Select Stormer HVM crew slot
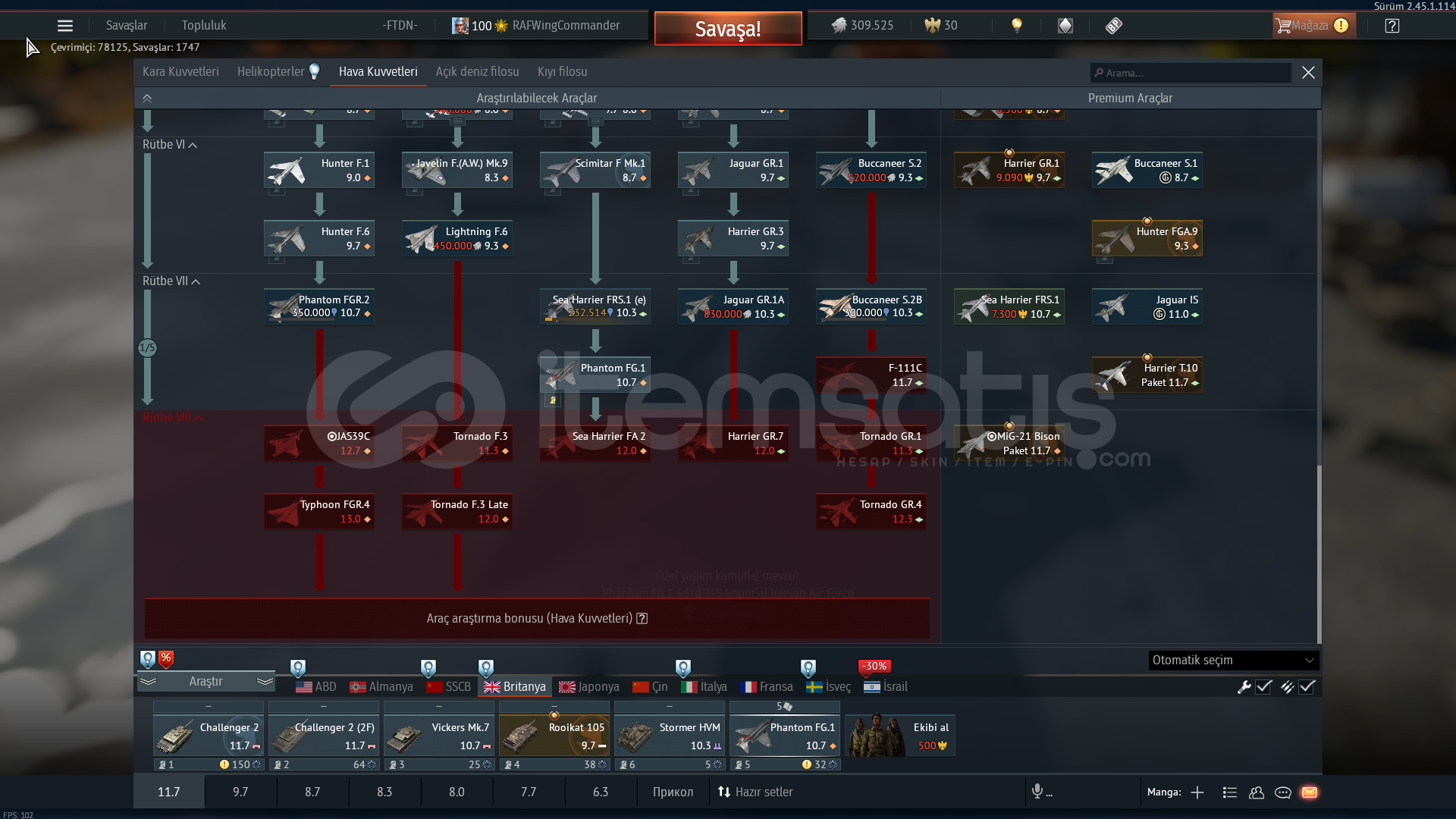The width and height of the screenshot is (1456, 819). (x=670, y=736)
